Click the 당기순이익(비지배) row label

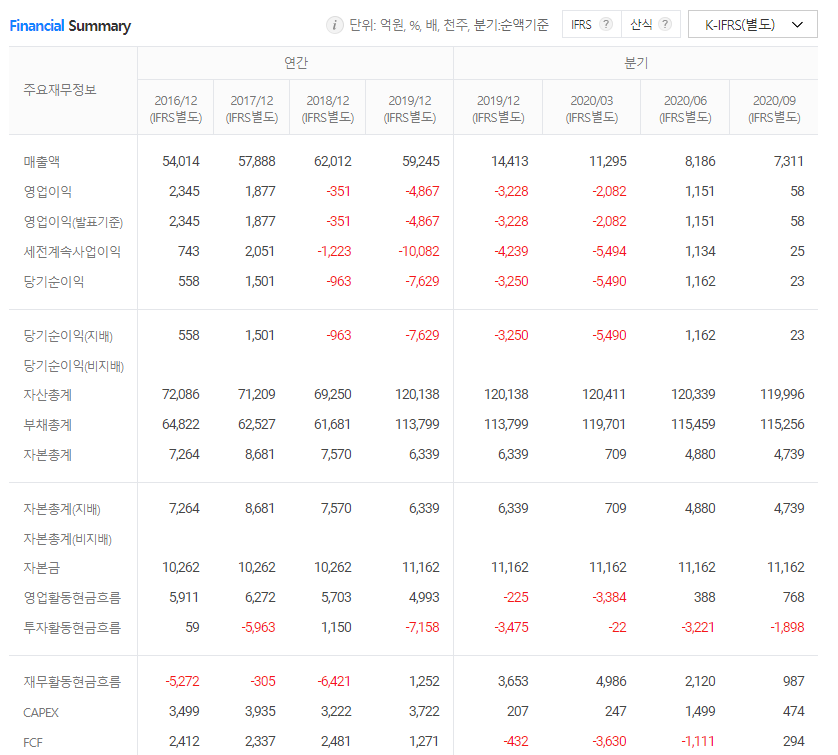tap(74, 365)
